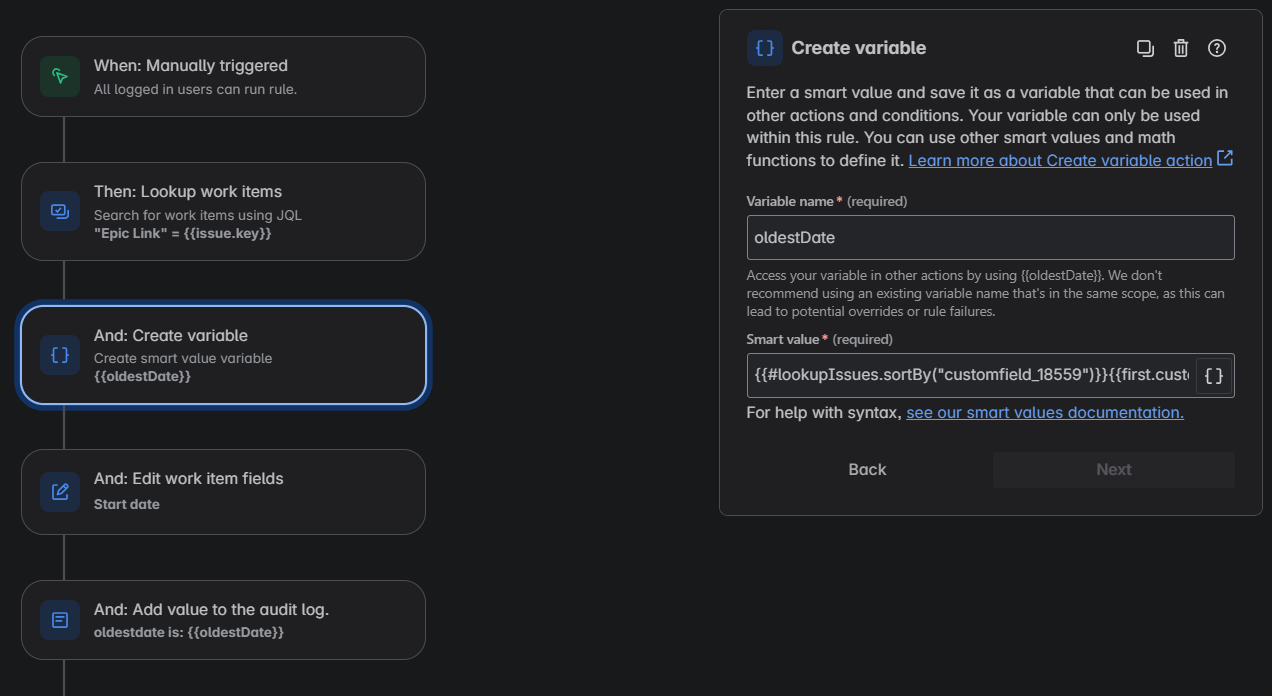Delete component using trash icon

pyautogui.click(x=1181, y=48)
